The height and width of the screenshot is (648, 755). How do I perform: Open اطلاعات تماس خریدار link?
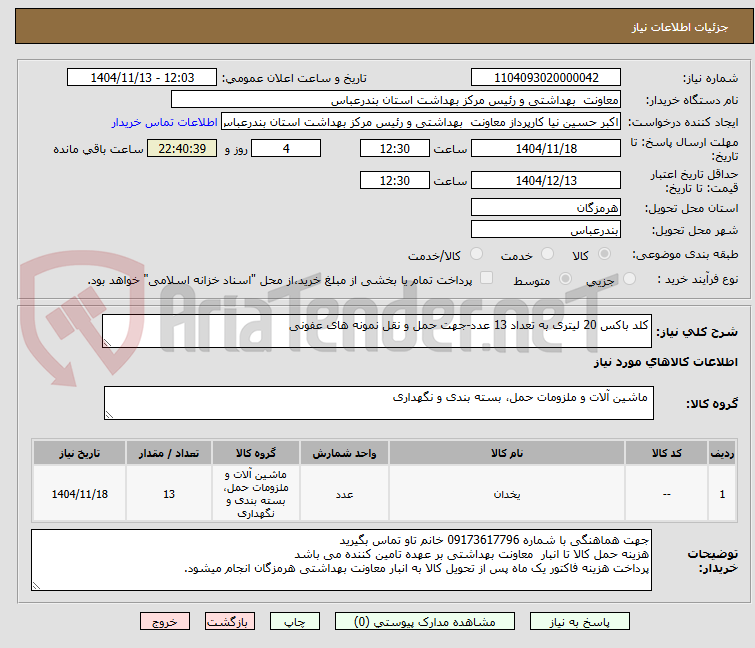165,122
